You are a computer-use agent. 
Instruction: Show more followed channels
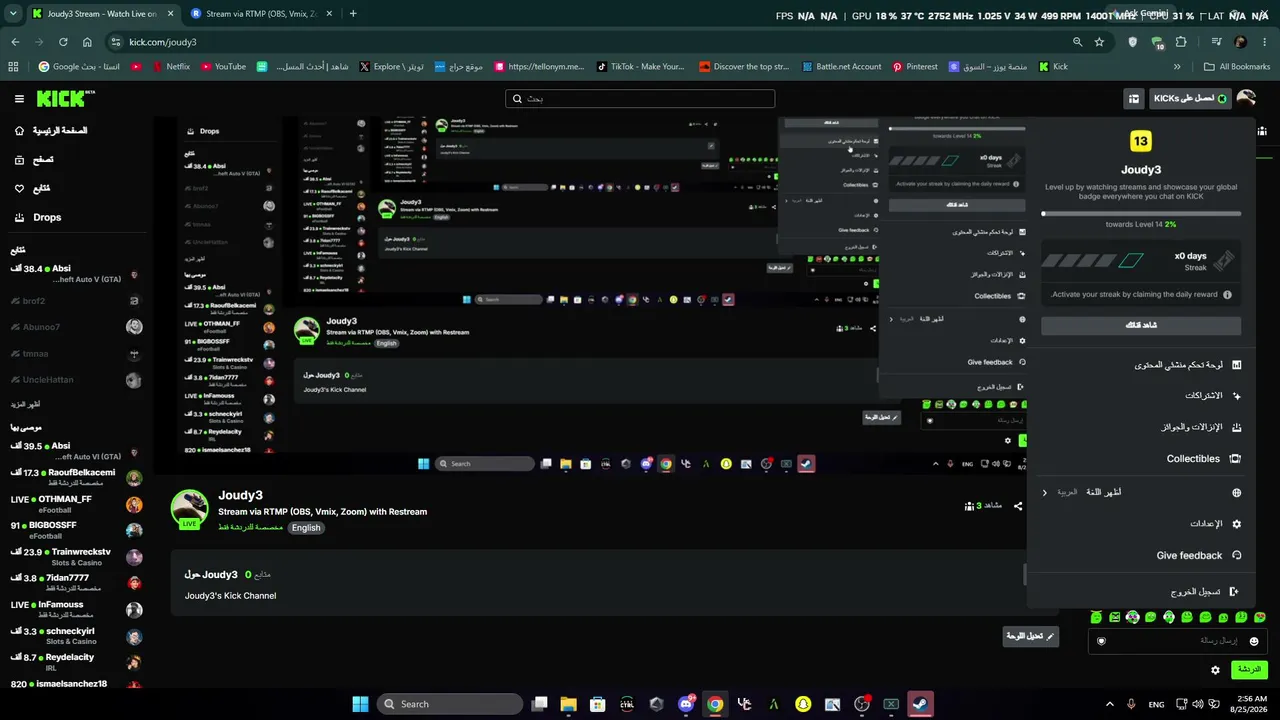click(x=26, y=404)
